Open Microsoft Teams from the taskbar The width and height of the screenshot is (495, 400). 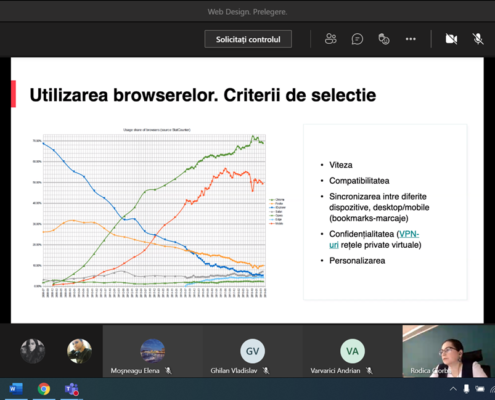[72, 389]
